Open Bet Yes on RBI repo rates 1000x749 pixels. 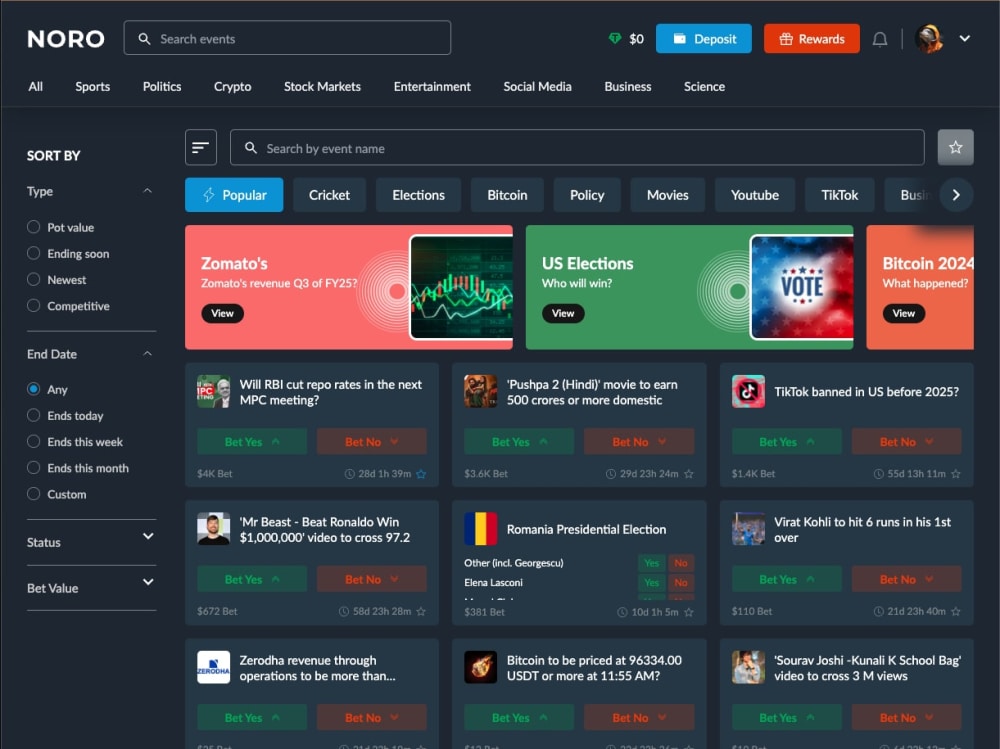[x=252, y=441]
